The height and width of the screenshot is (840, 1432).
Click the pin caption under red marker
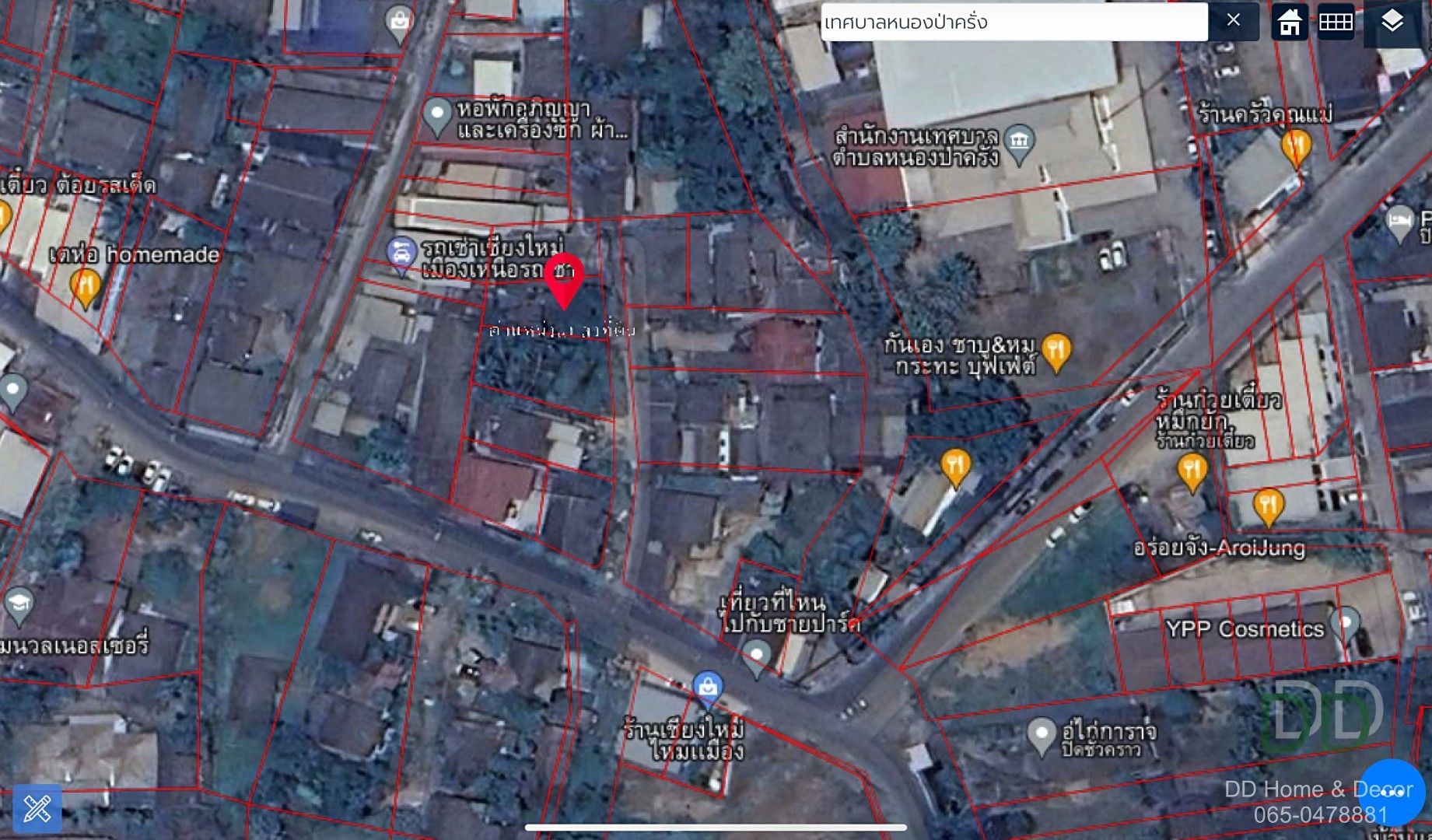562,331
